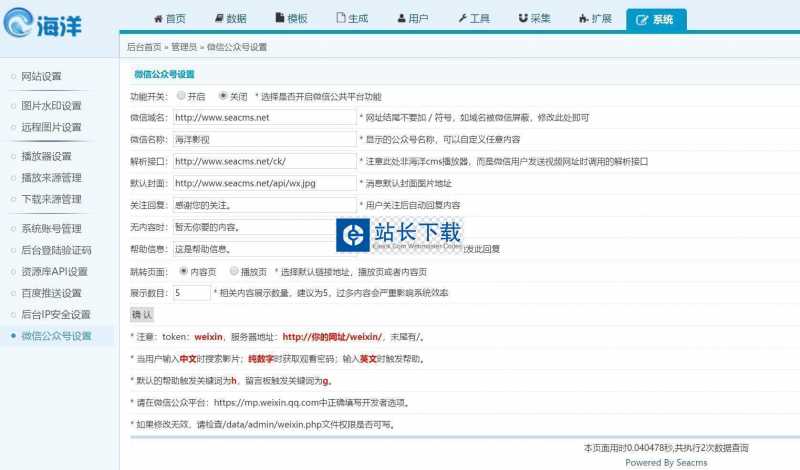Open the 数据 data tab
The width and height of the screenshot is (800, 470).
click(x=229, y=19)
